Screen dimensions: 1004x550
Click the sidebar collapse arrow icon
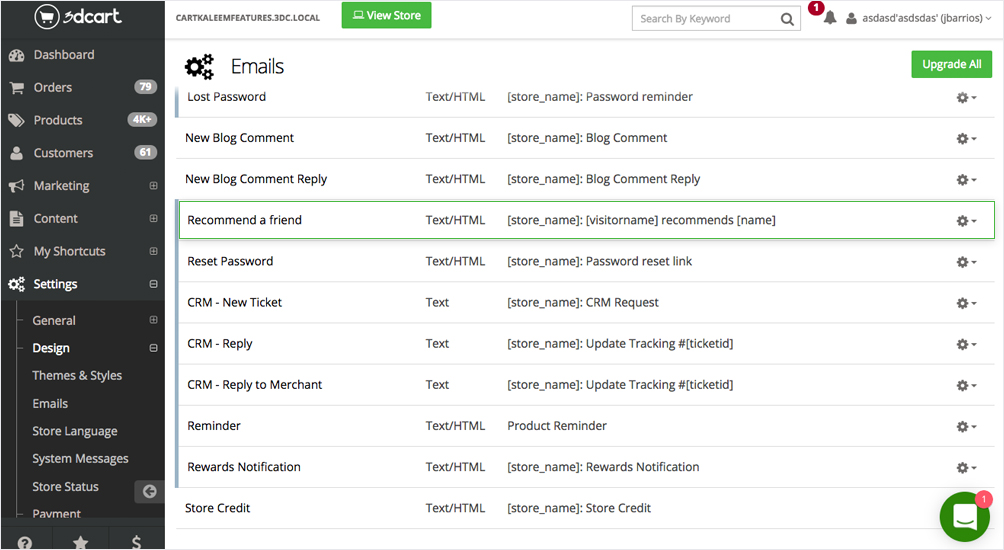(149, 491)
